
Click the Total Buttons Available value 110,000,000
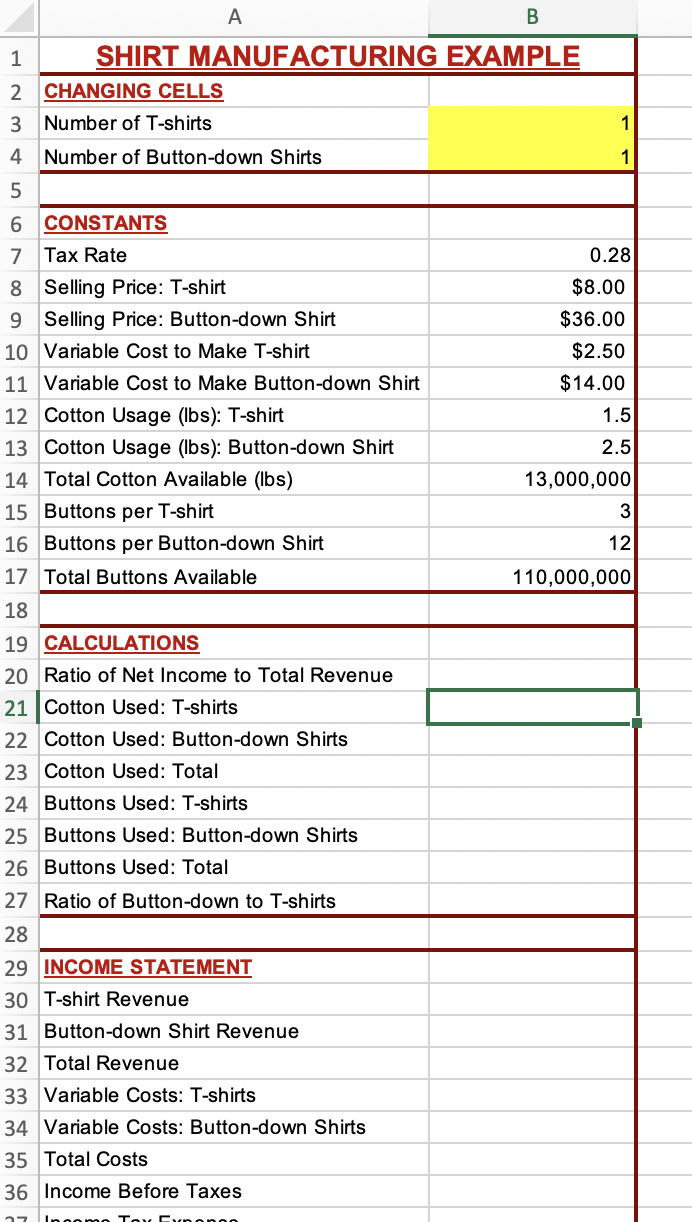pyautogui.click(x=532, y=577)
